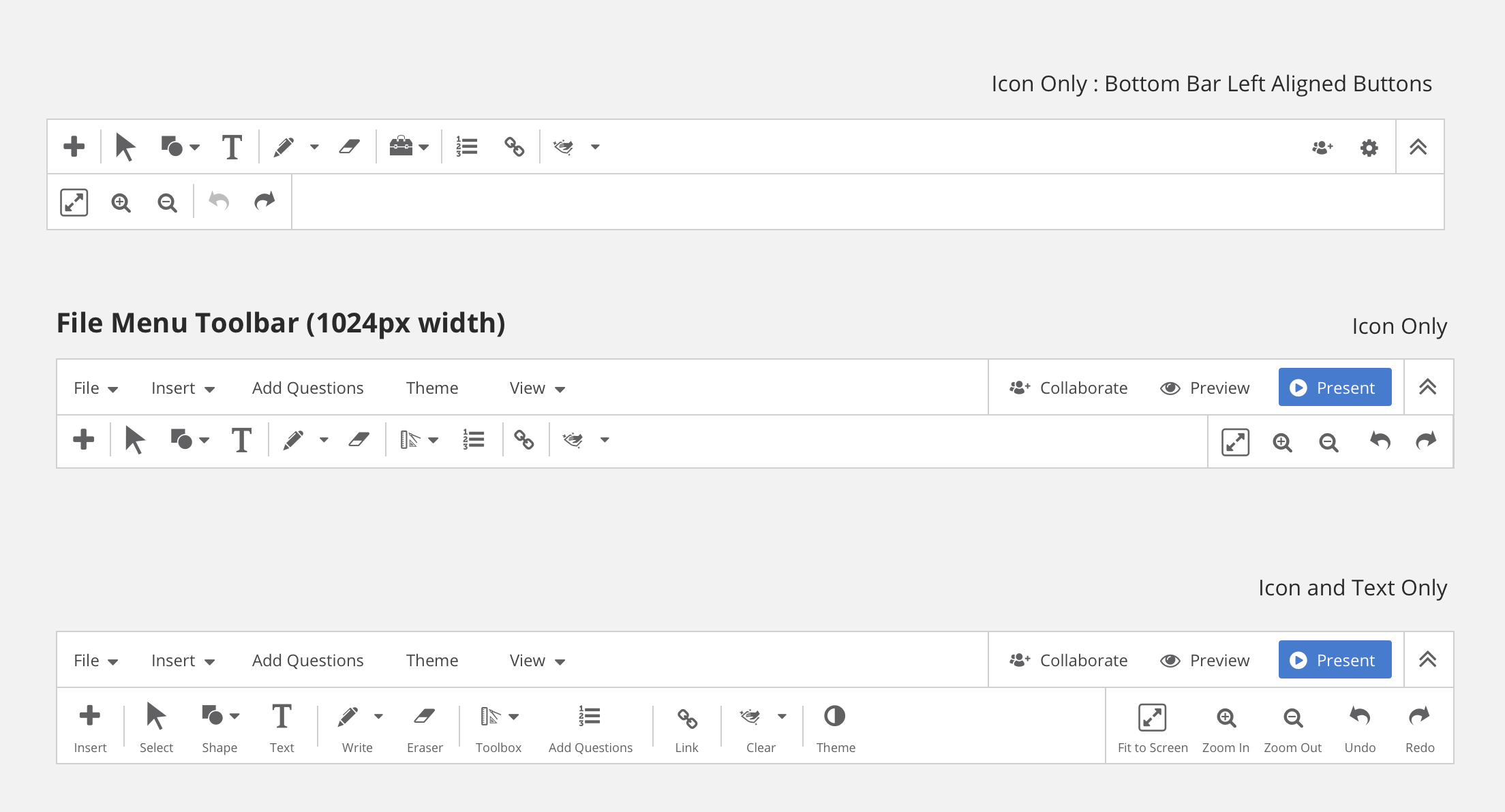This screenshot has height=812, width=1505.
Task: Click Preview with eye icon in the bottom toolbar
Action: (x=1205, y=660)
